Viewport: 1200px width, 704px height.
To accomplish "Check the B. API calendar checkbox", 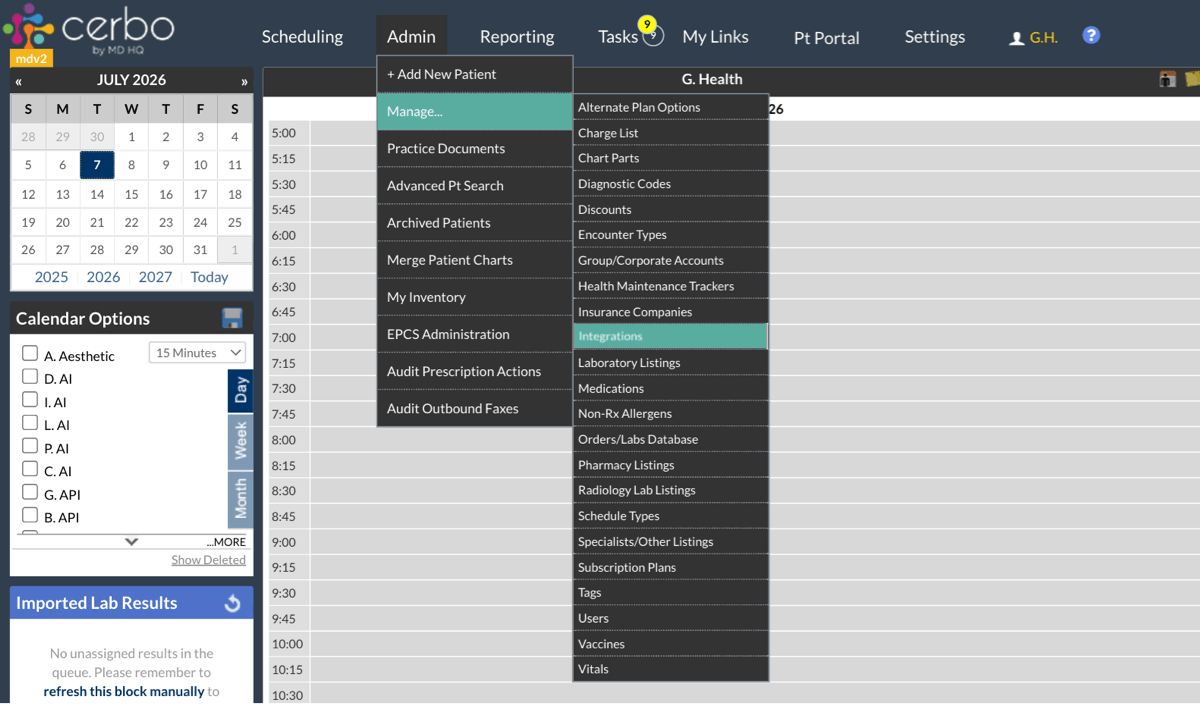I will [x=30, y=514].
